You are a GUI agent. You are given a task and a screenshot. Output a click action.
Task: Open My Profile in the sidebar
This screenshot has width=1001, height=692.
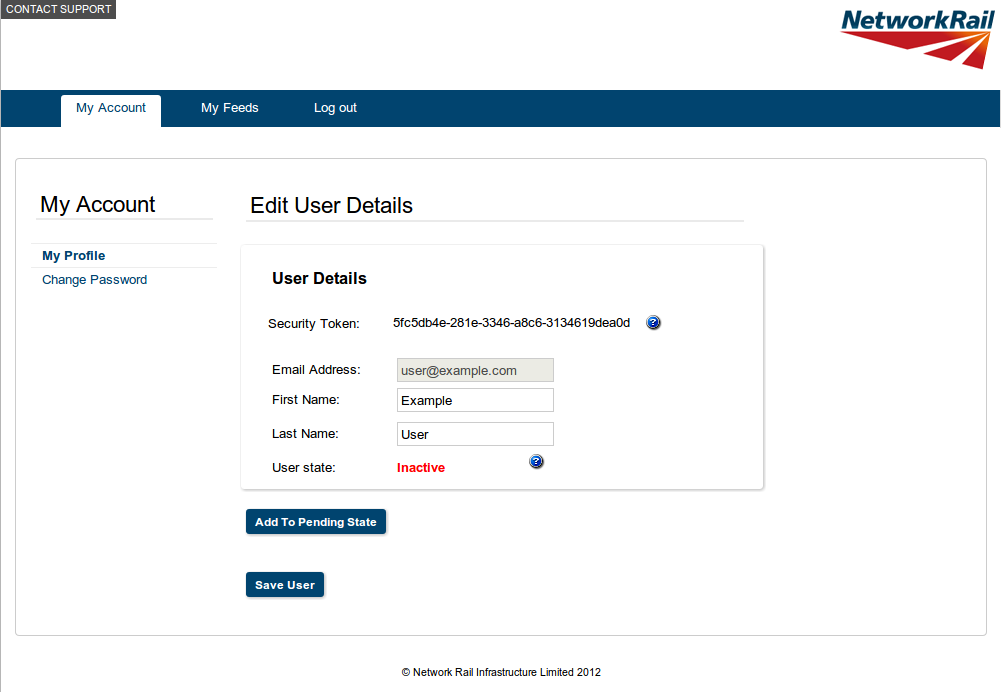pyautogui.click(x=74, y=256)
